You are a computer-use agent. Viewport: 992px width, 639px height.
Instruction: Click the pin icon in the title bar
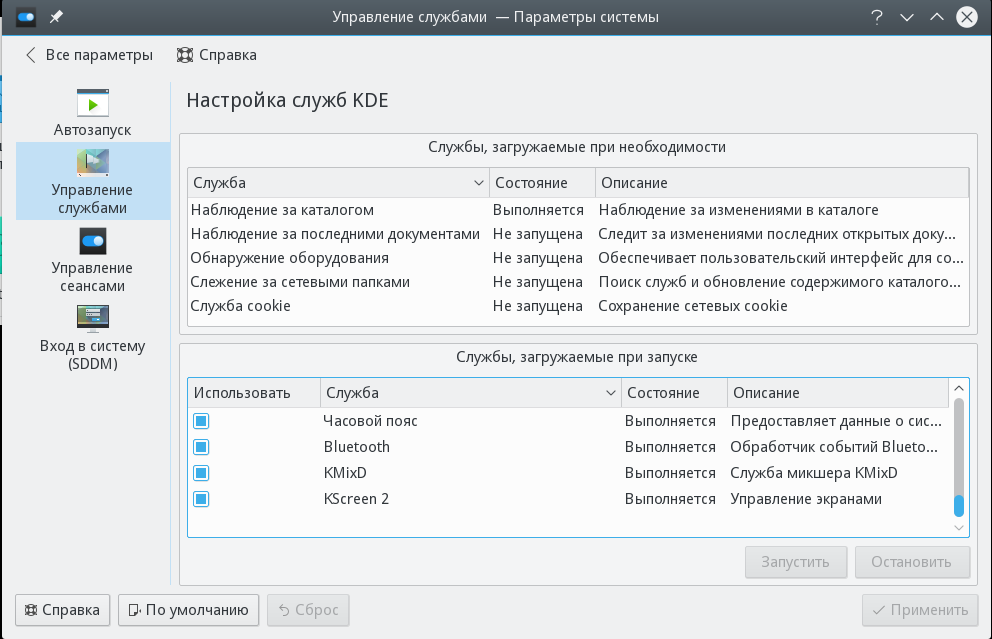56,17
